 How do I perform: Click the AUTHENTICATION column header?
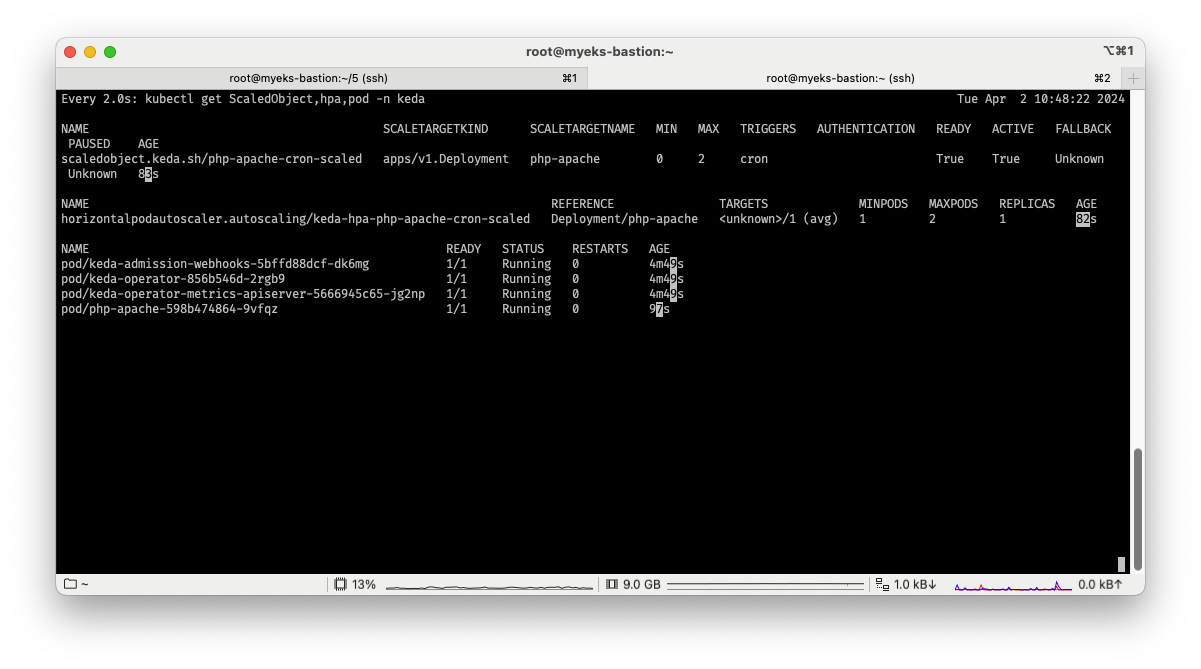[866, 129]
